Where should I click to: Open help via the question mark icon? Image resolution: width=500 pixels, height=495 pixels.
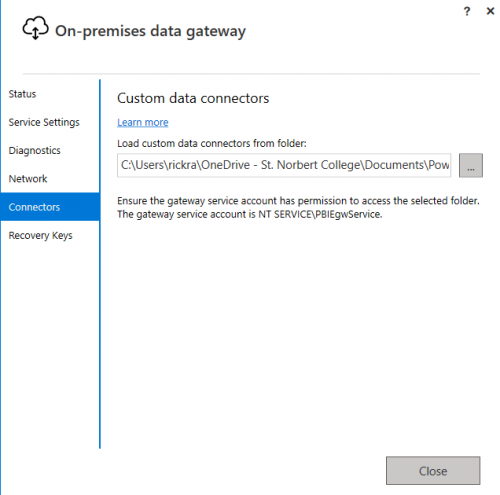[467, 12]
